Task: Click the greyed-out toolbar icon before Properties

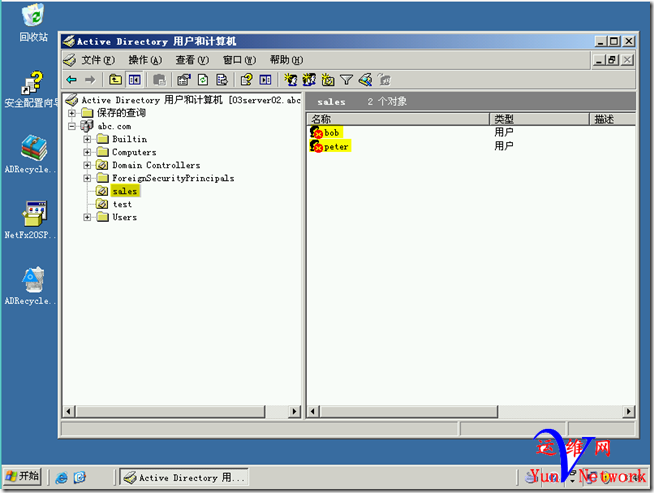Action: point(159,80)
